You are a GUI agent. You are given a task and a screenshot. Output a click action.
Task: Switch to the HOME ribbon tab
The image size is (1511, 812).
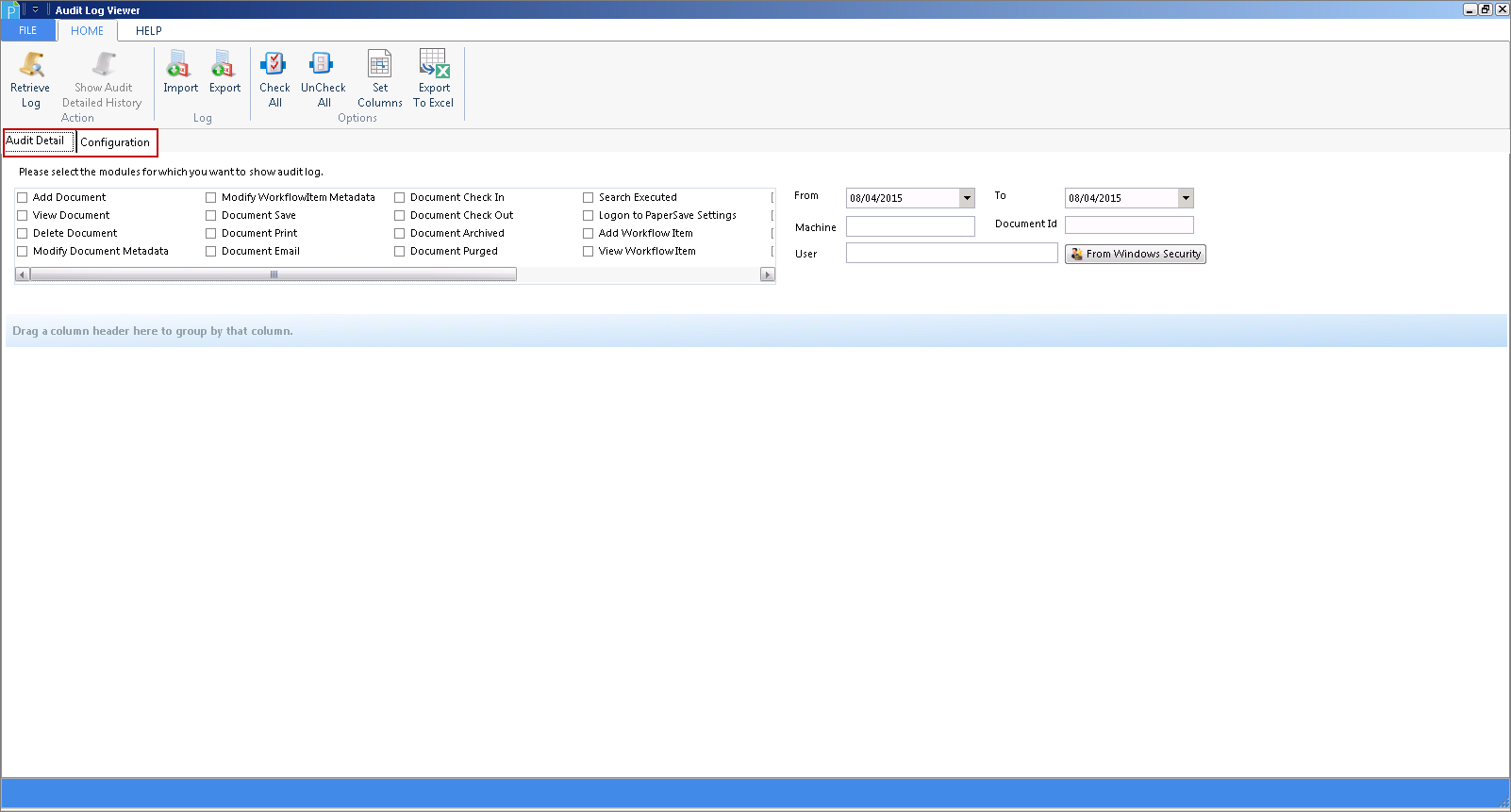pos(87,30)
